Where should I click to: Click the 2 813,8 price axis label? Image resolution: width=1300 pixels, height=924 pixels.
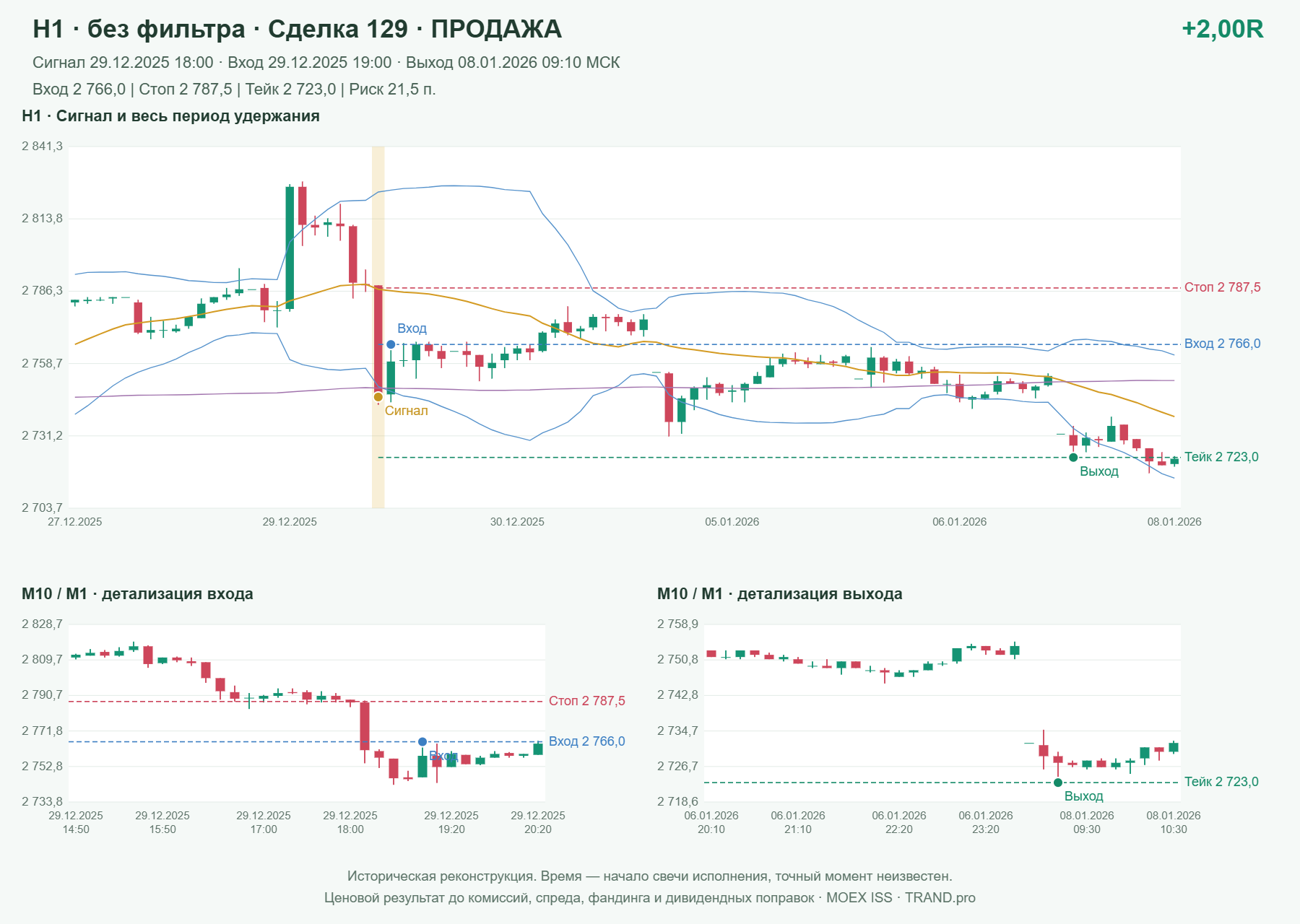click(x=42, y=219)
